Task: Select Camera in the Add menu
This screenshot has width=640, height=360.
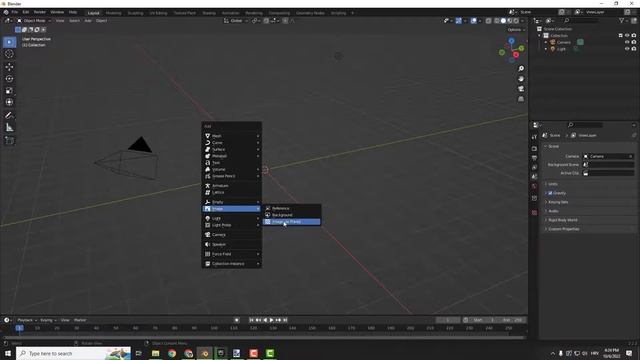Action: click(x=231, y=235)
